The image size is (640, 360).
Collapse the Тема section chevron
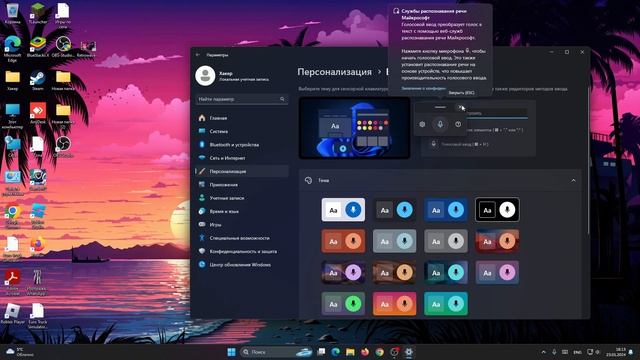[573, 180]
